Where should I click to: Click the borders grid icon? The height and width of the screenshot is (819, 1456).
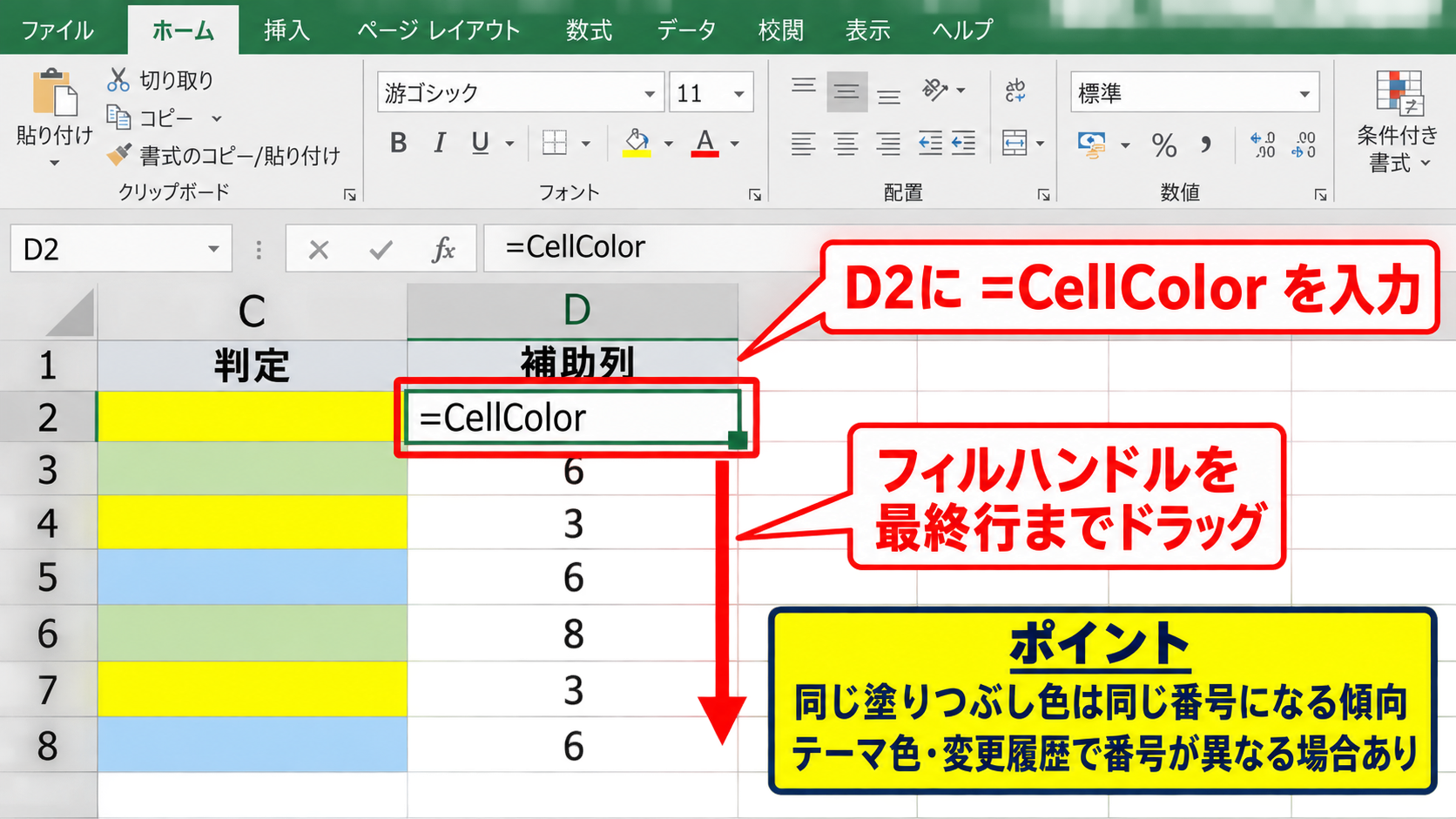[554, 143]
